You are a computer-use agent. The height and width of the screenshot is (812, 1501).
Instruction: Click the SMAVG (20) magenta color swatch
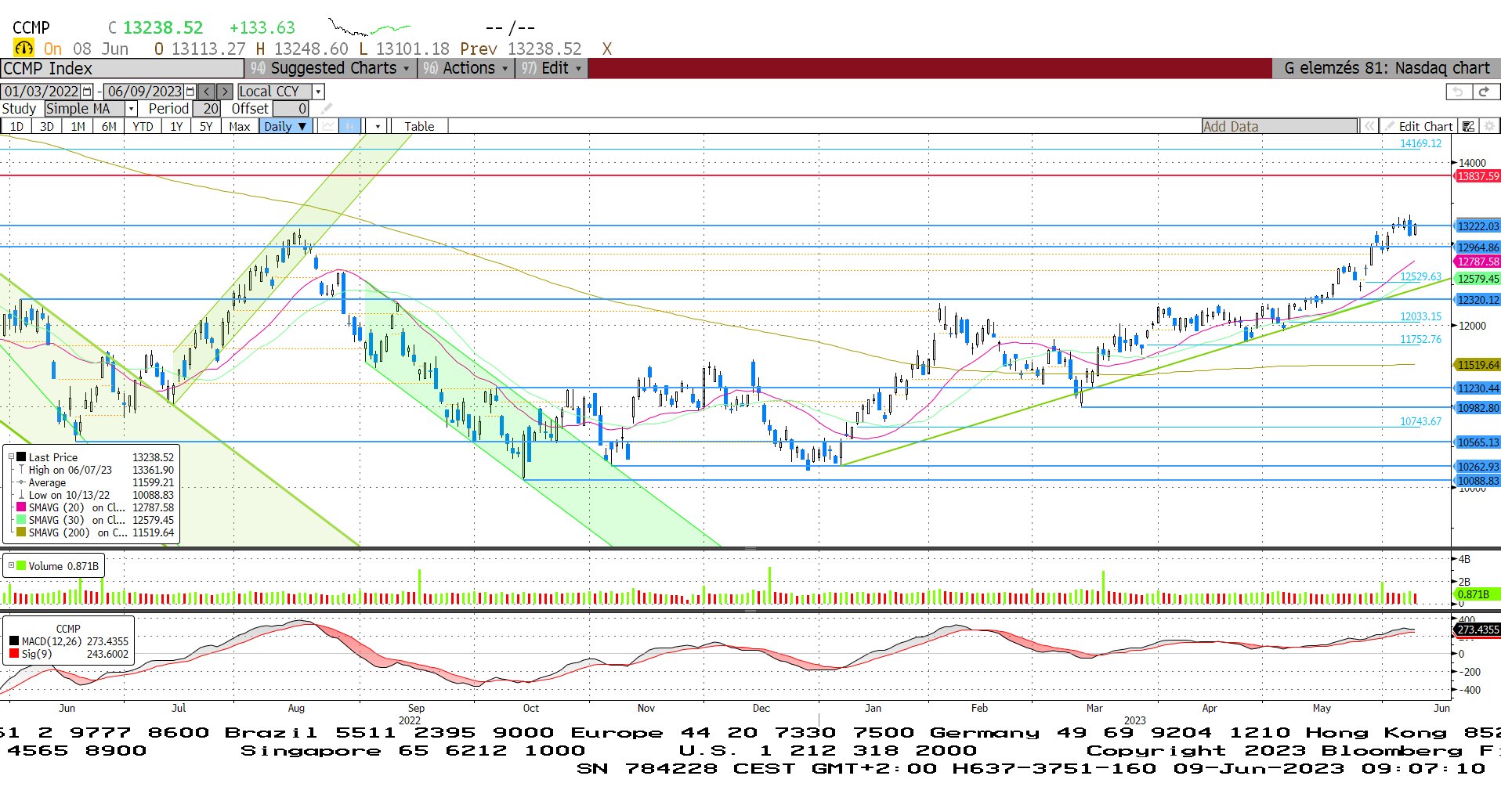click(21, 507)
